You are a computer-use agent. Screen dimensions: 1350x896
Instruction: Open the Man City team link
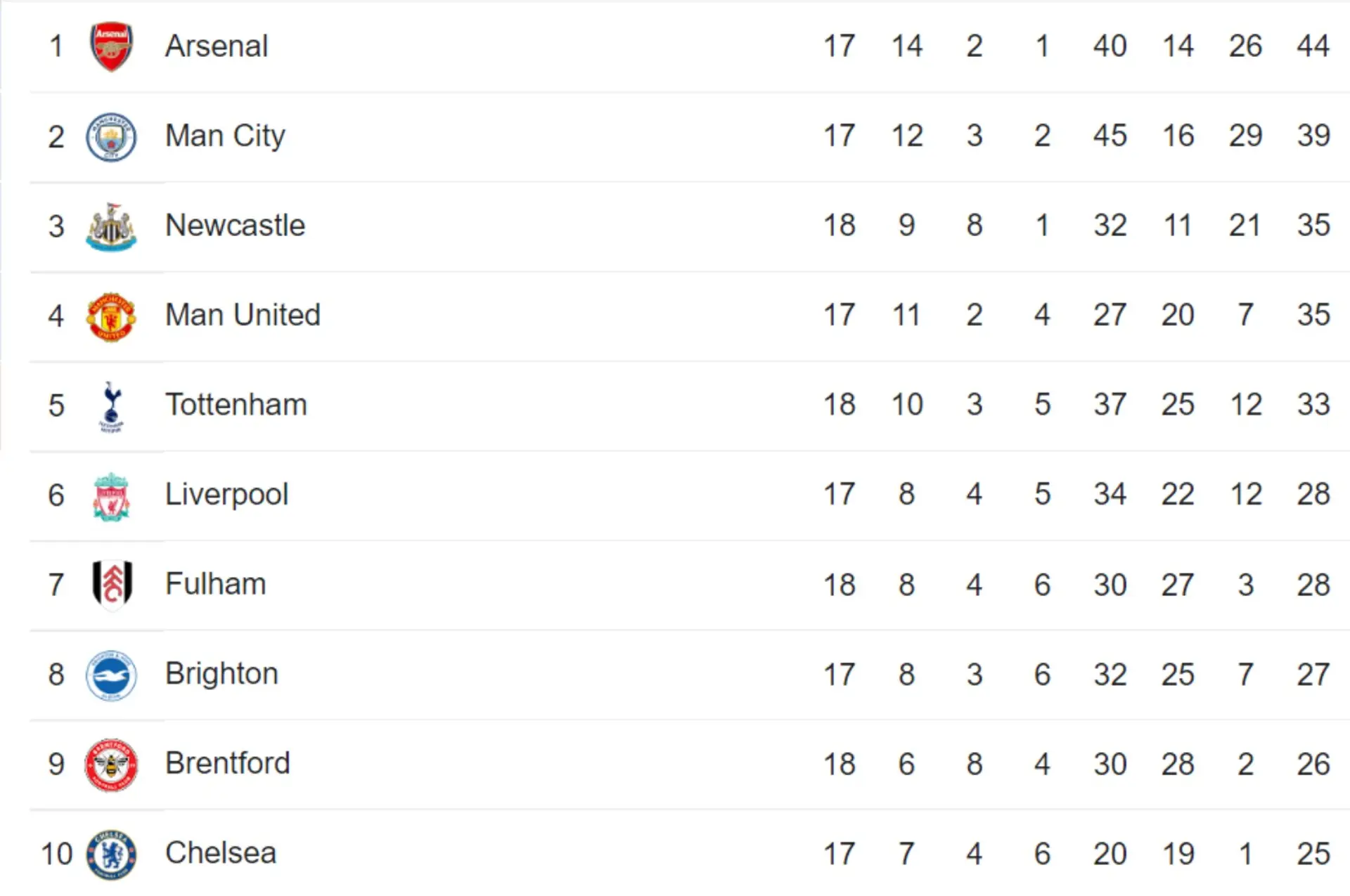pyautogui.click(x=225, y=136)
